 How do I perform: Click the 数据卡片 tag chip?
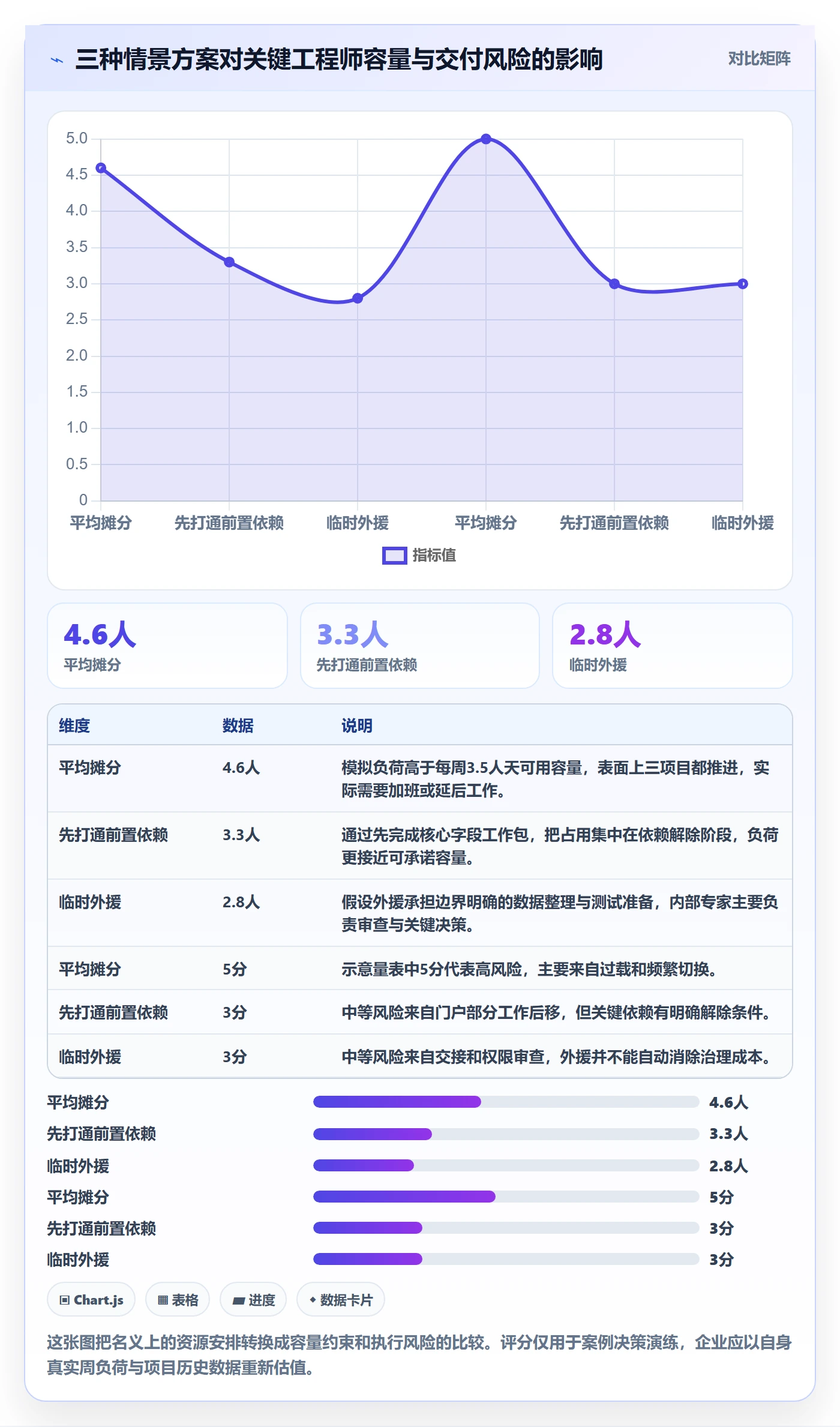pos(341,1299)
